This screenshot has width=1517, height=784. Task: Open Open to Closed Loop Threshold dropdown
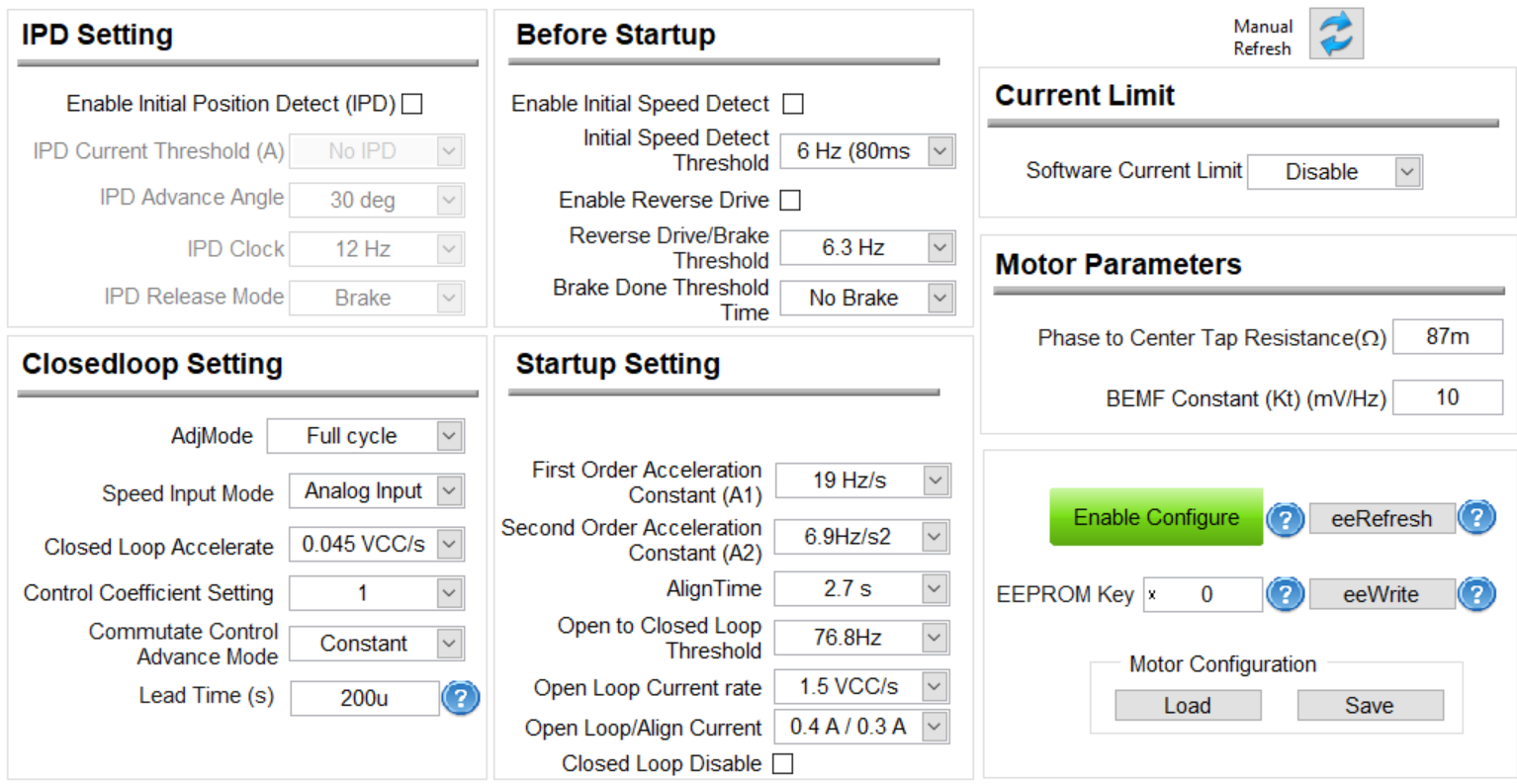pyautogui.click(x=862, y=638)
